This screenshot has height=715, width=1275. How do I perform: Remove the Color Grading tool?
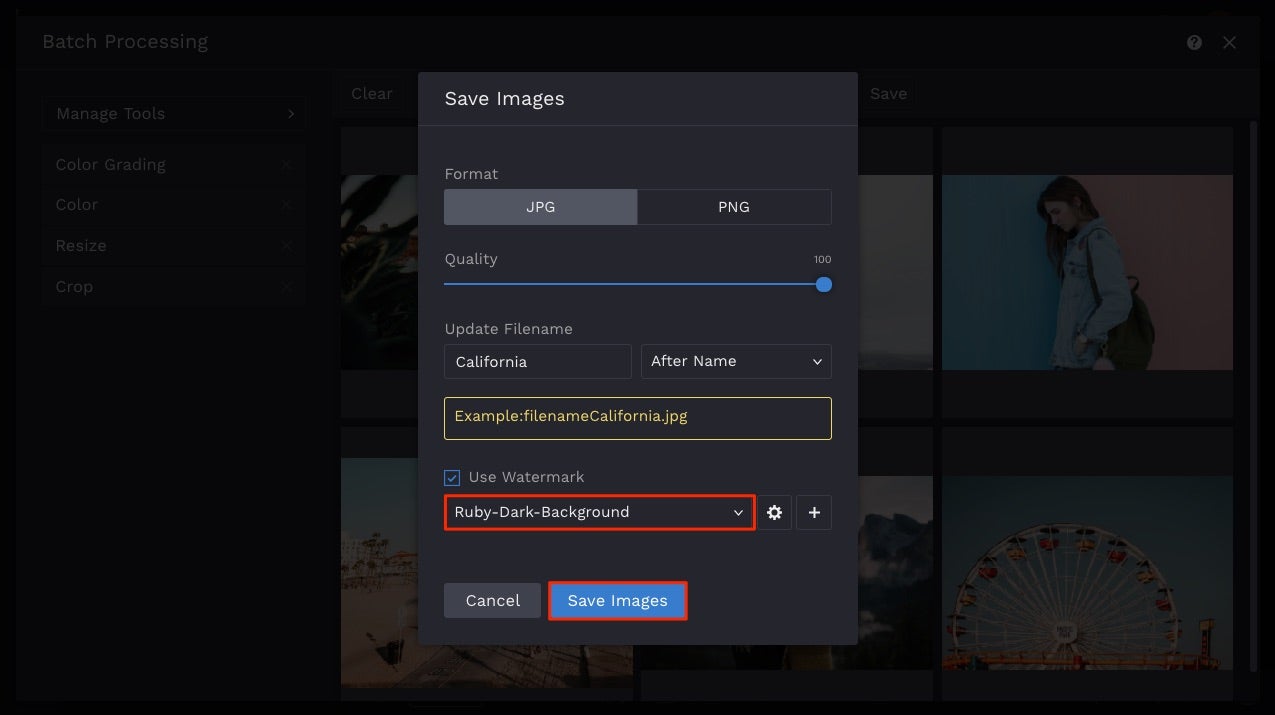287,165
